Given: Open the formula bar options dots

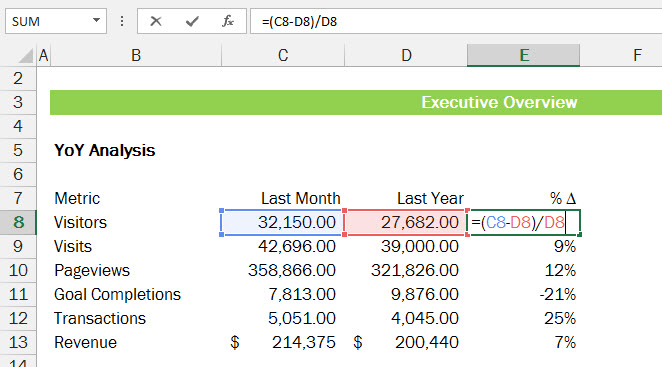Looking at the screenshot, I should (122, 21).
